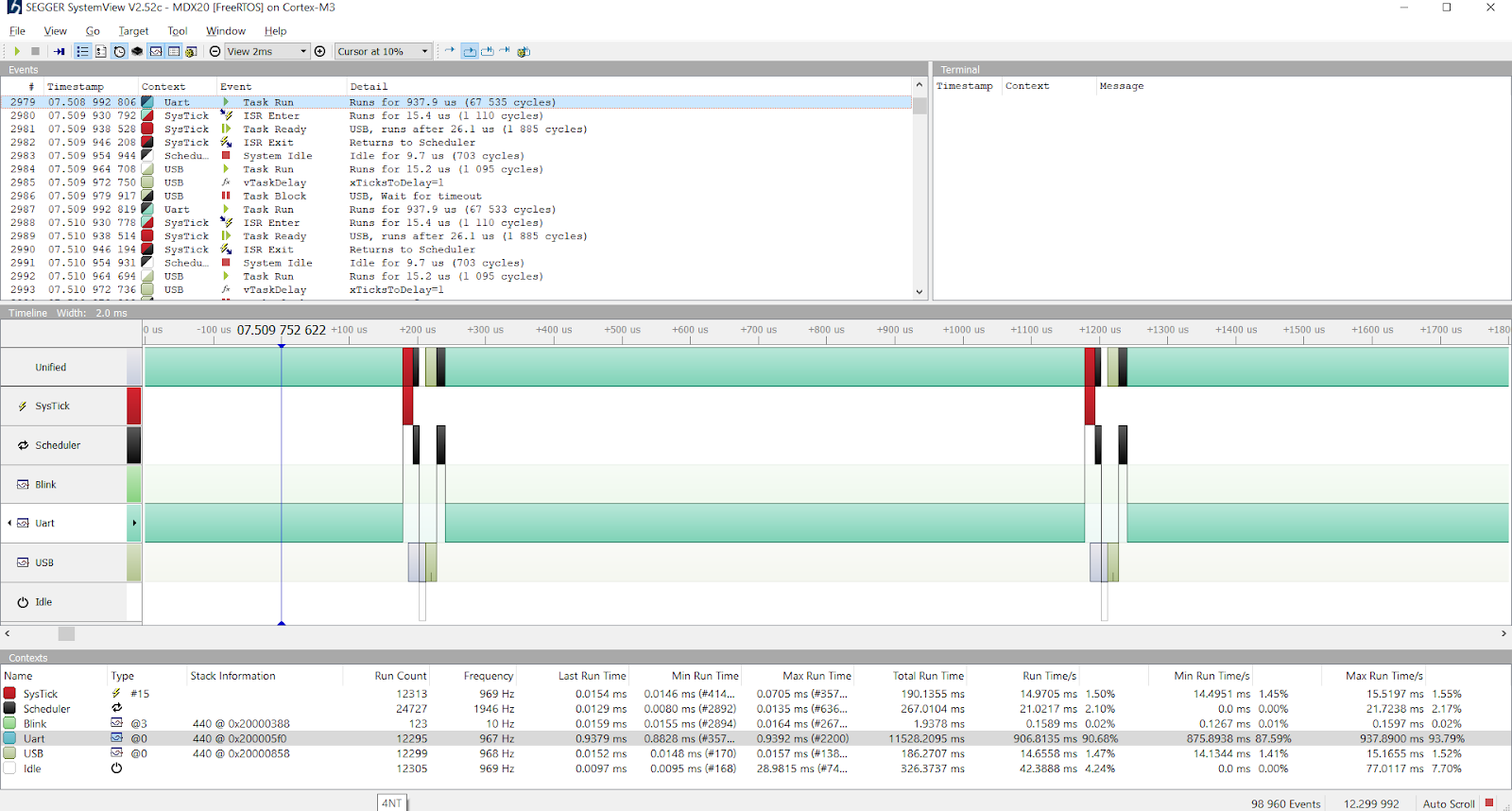Viewport: 1512px width, 811px height.
Task: Click the red SysTick swatch in Contexts
Action: (10, 694)
